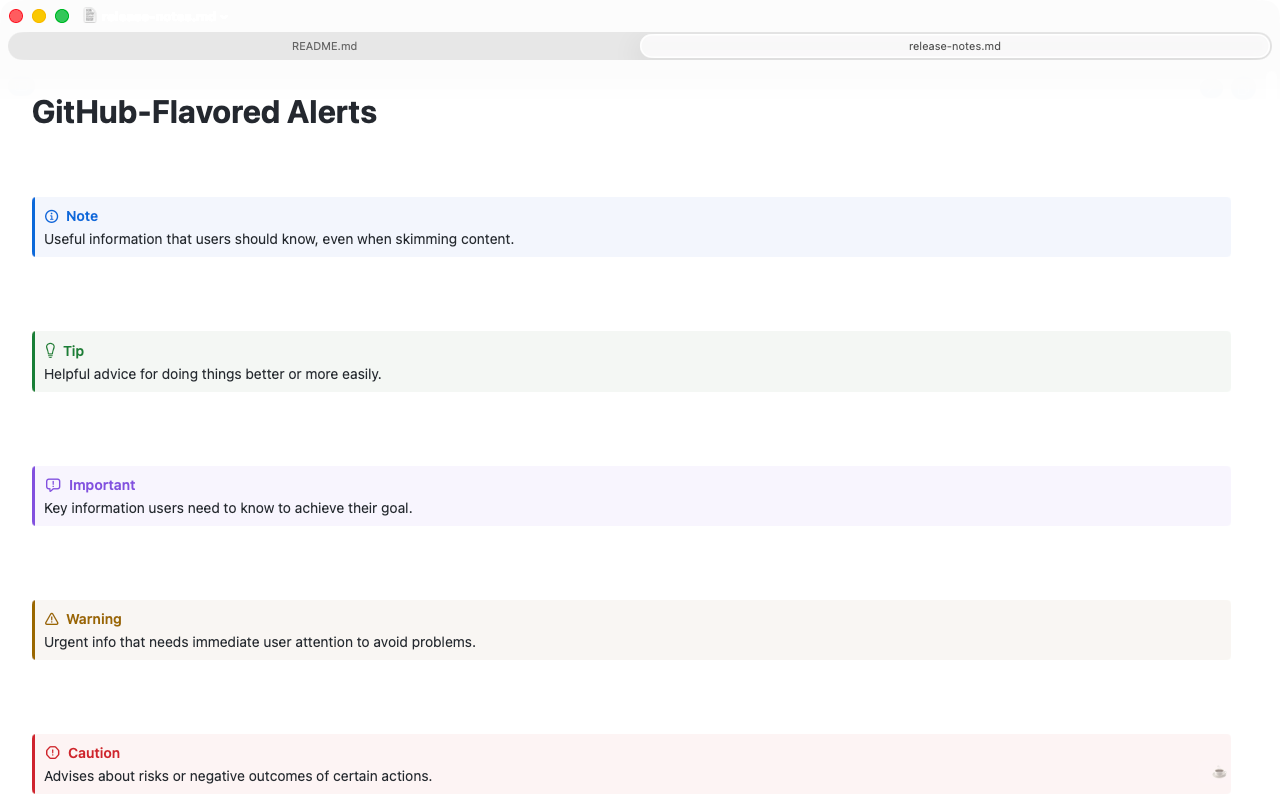Image resolution: width=1280 pixels, height=800 pixels.
Task: Click the Urgent info warning sentence
Action: tap(260, 642)
